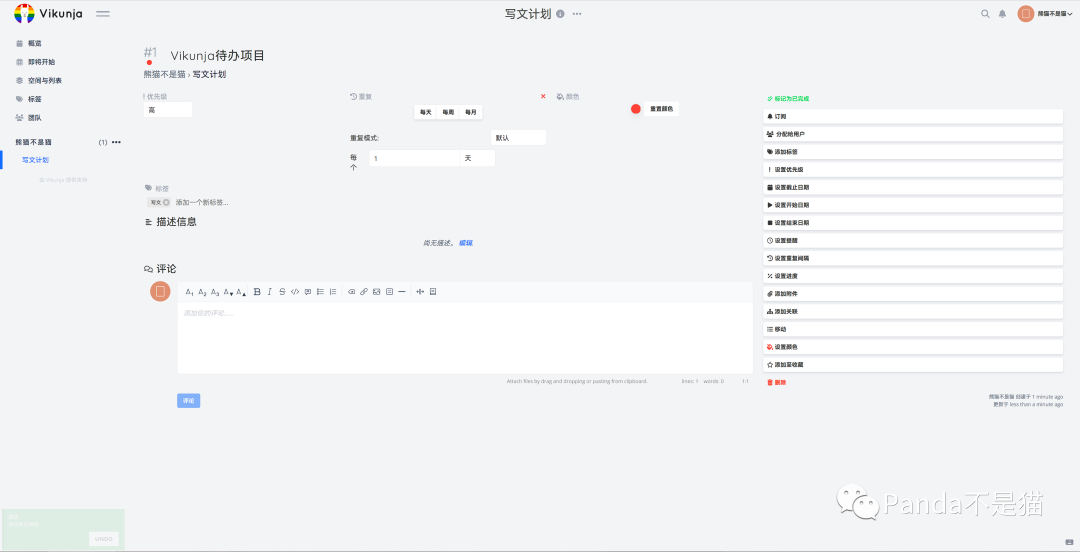Insert a quote block in the editor
The image size is (1080, 552).
308,292
